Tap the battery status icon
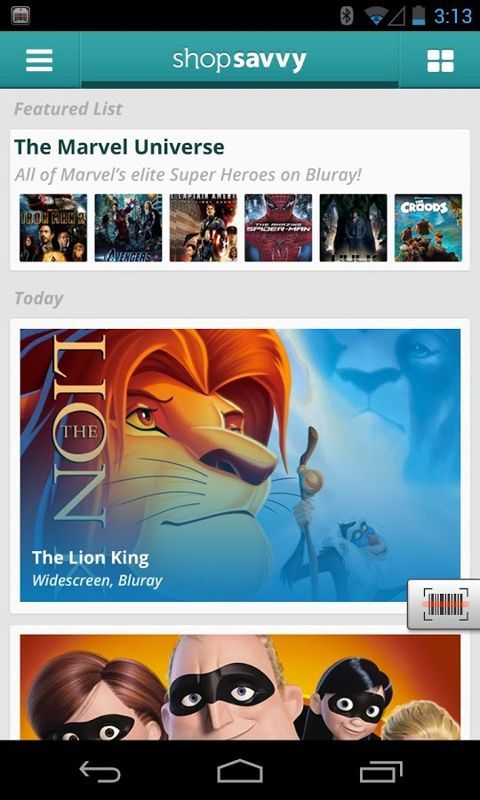 tap(419, 16)
